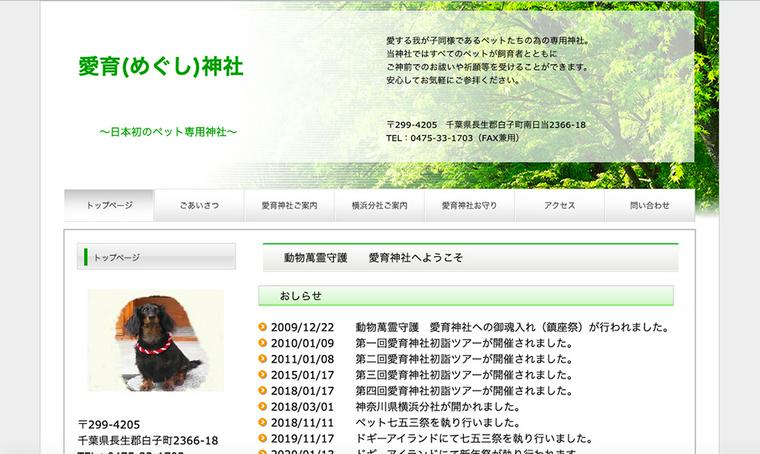The width and height of the screenshot is (760, 454).
Task: Click orange bullet icon beside 2009/12/22 entry
Action: tap(263, 327)
